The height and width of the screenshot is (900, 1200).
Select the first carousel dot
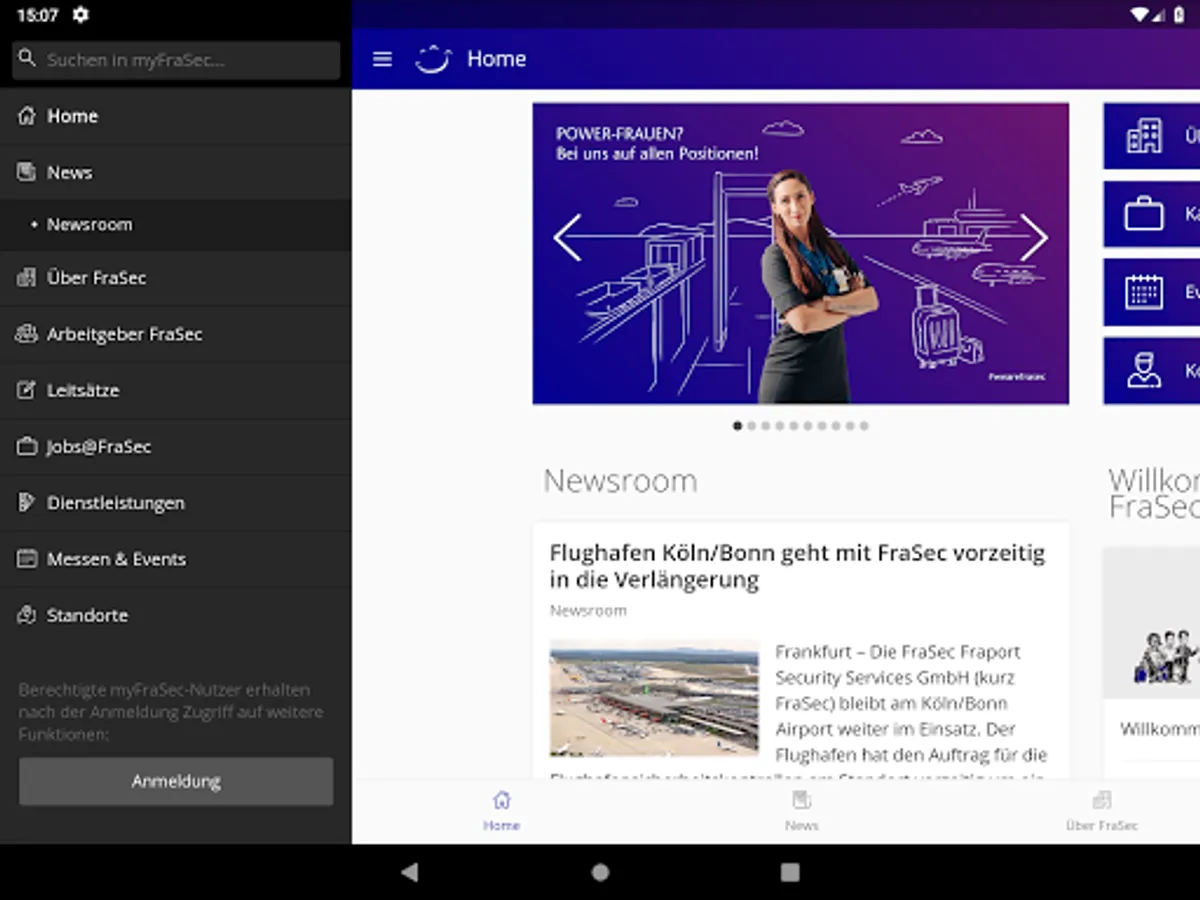tap(738, 426)
